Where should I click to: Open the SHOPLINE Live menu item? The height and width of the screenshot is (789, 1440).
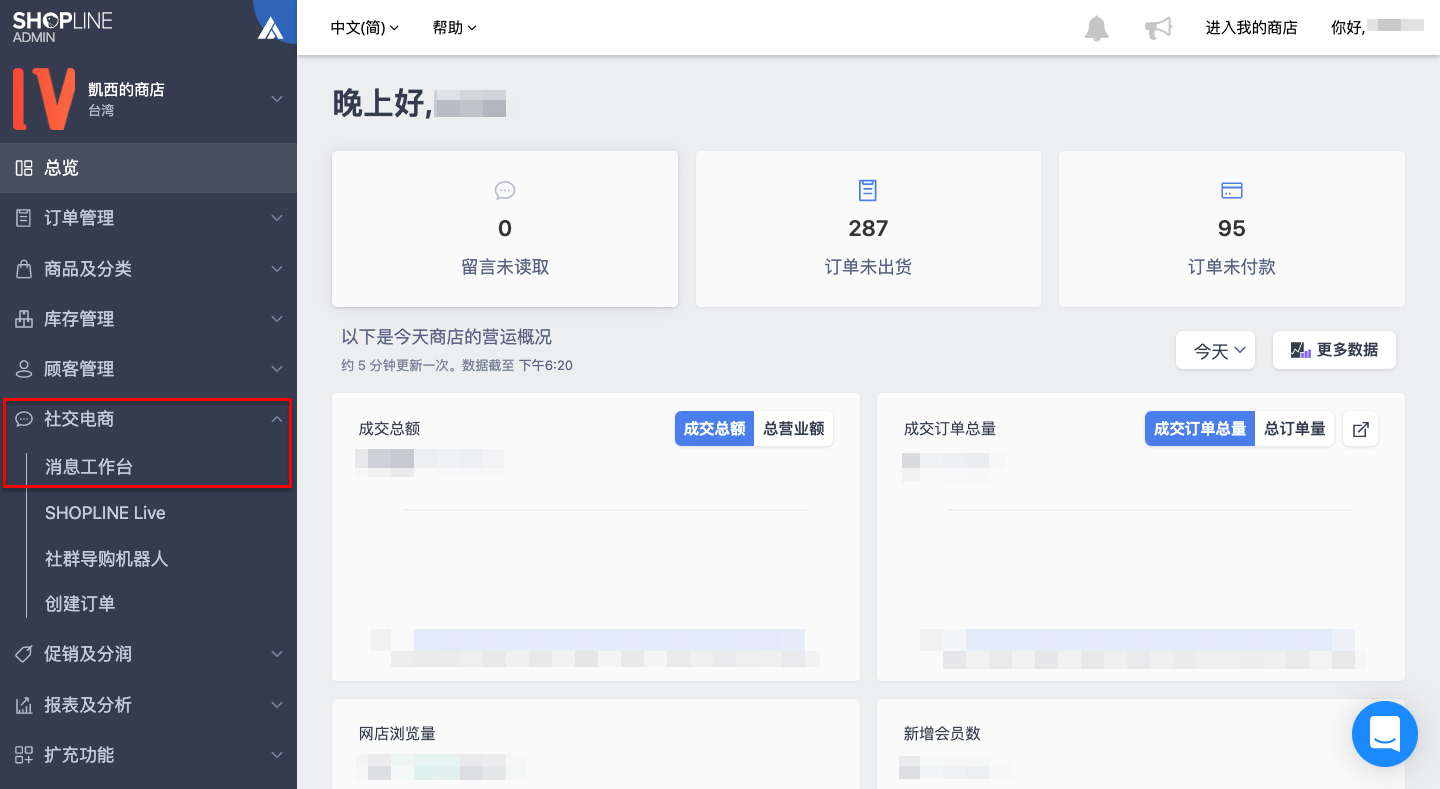tap(105, 513)
